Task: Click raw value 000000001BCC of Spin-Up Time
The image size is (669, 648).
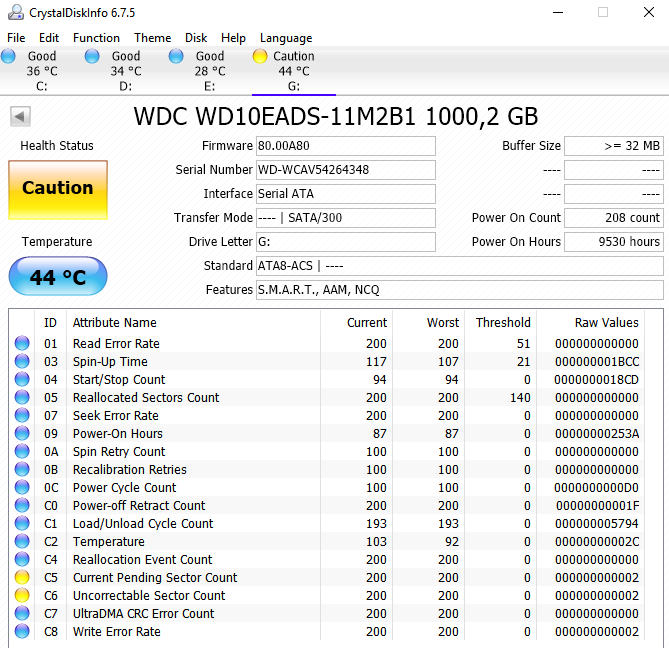Action: [x=597, y=362]
